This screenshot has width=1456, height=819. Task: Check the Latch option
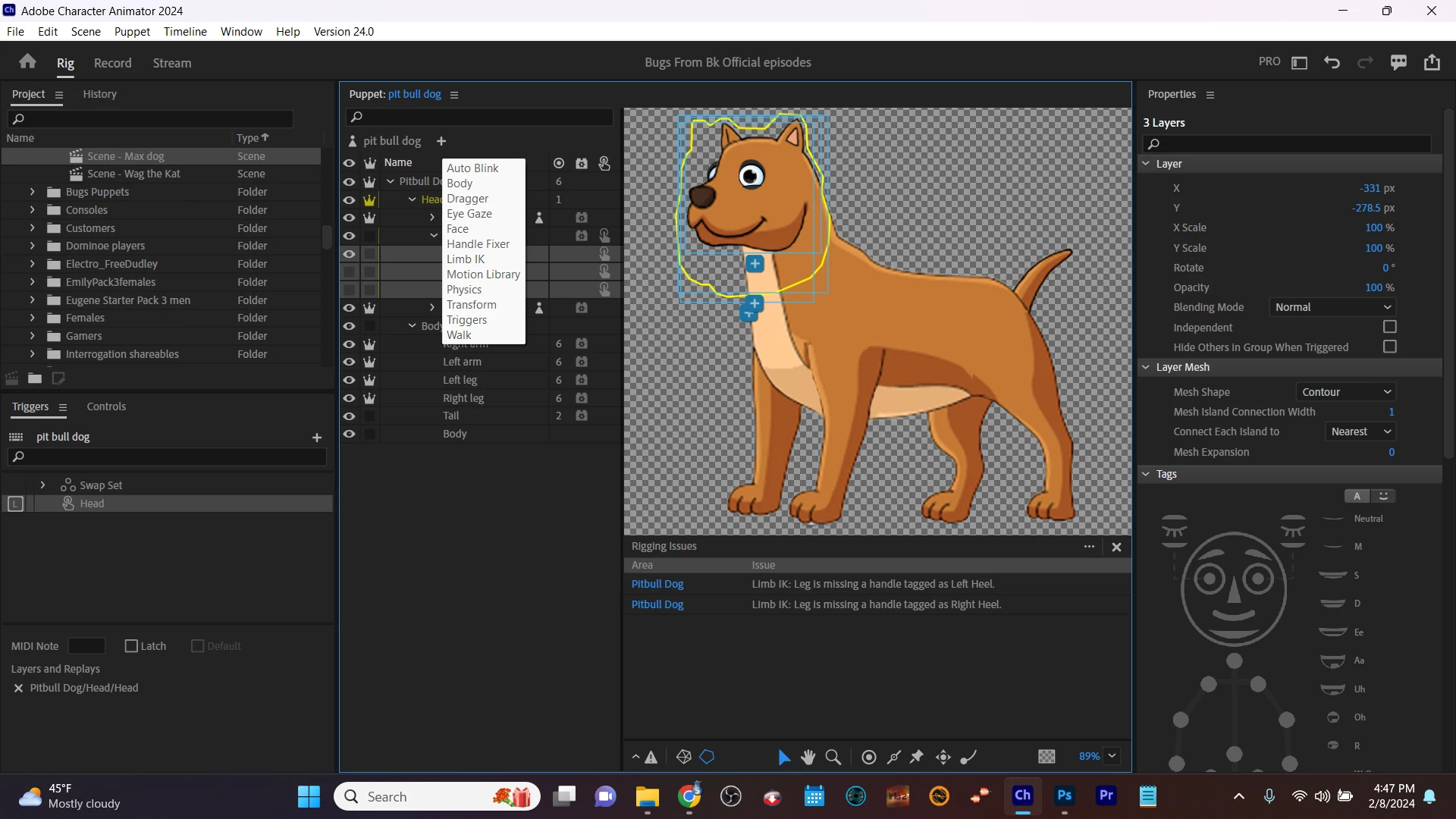click(x=132, y=646)
